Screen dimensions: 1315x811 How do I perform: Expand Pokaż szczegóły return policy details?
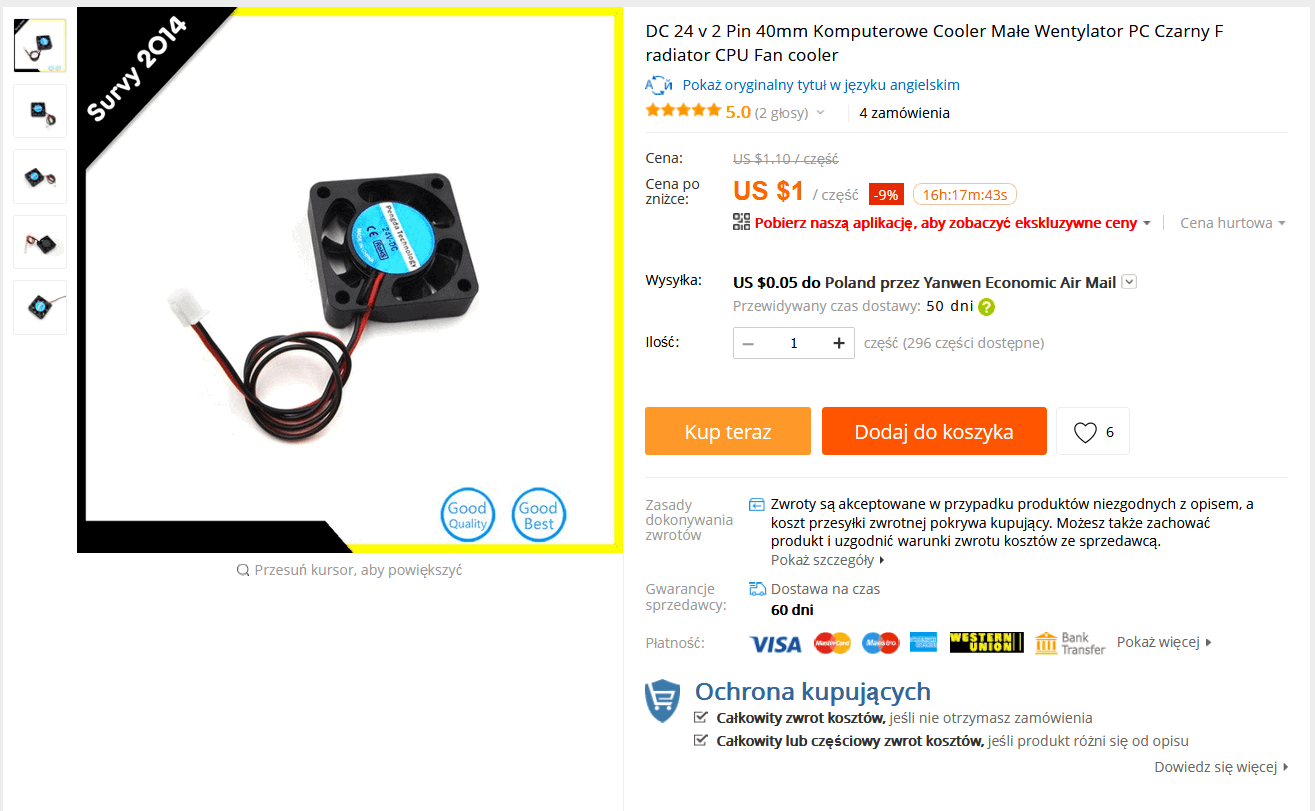click(x=828, y=560)
